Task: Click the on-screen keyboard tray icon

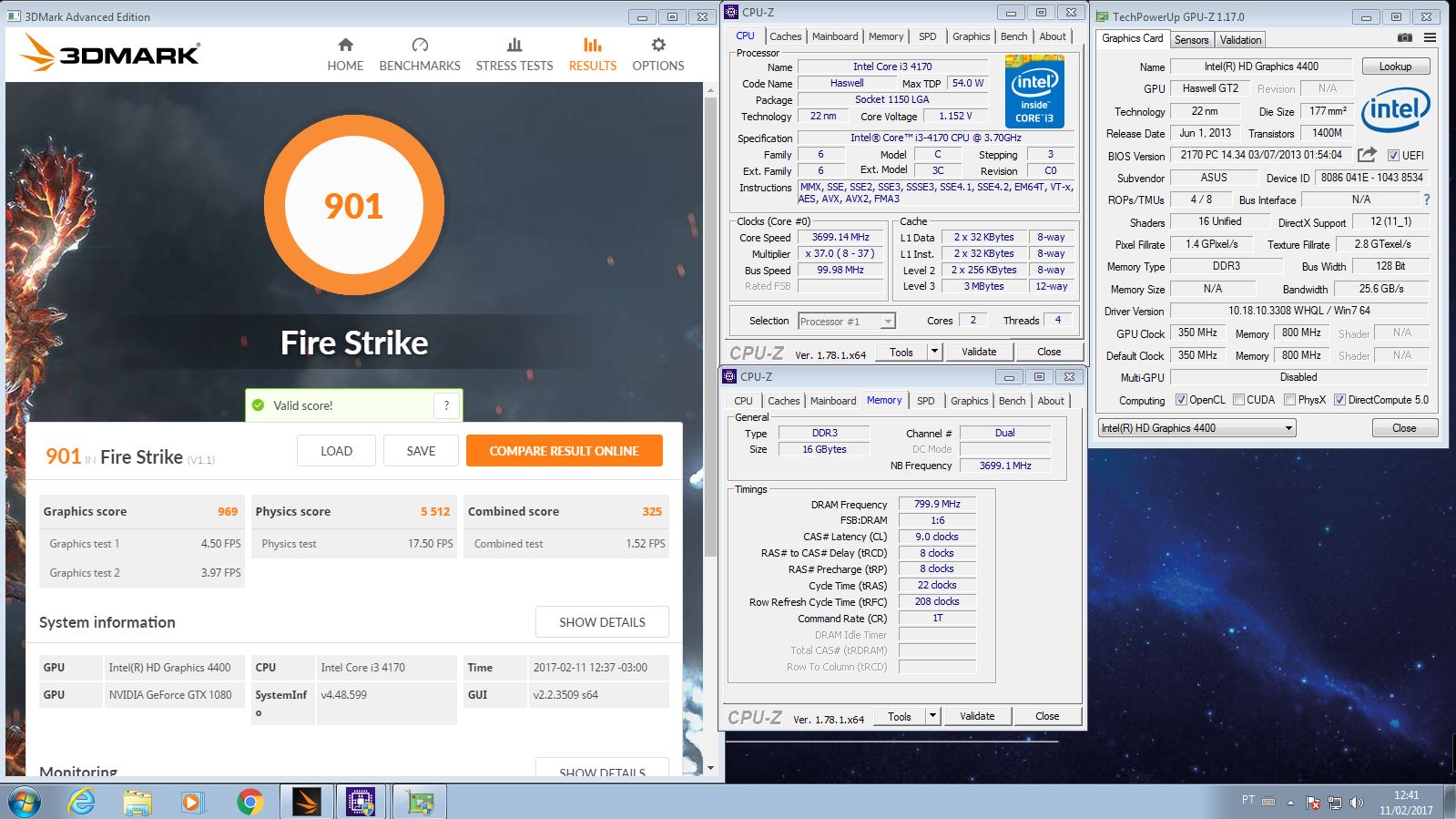Action: pyautogui.click(x=1268, y=802)
